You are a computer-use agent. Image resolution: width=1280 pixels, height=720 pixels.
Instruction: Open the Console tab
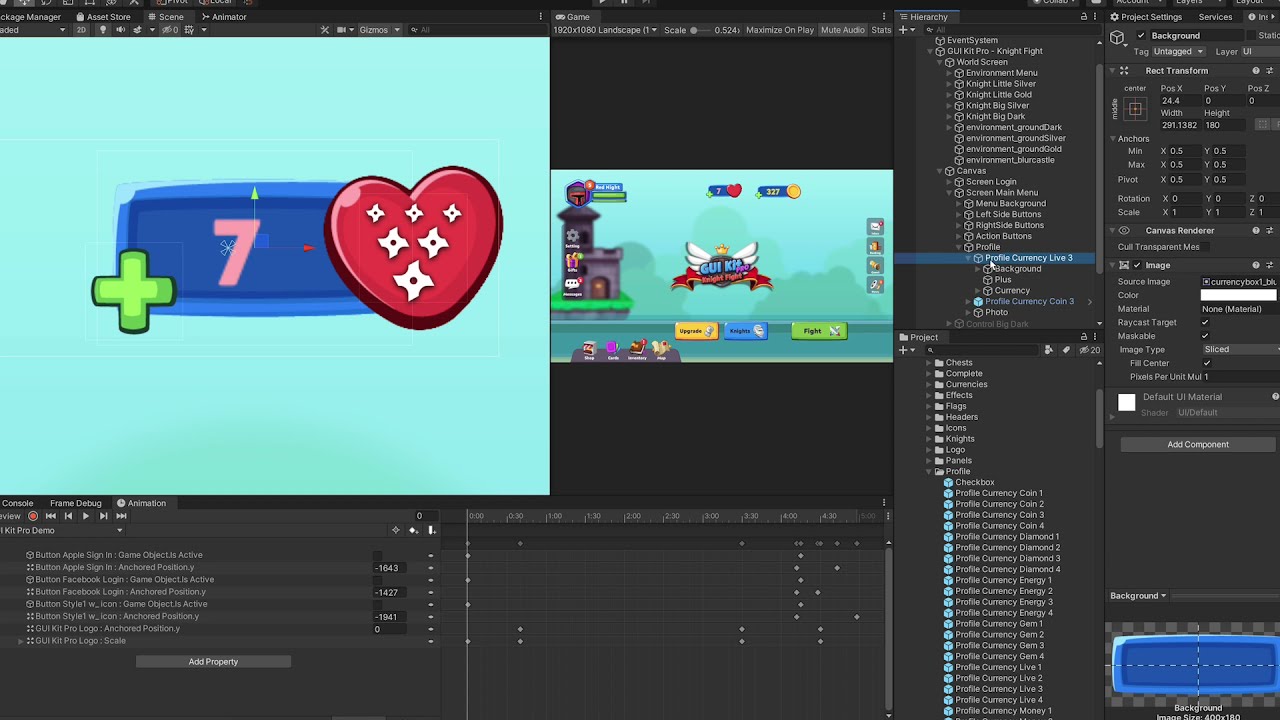click(17, 503)
